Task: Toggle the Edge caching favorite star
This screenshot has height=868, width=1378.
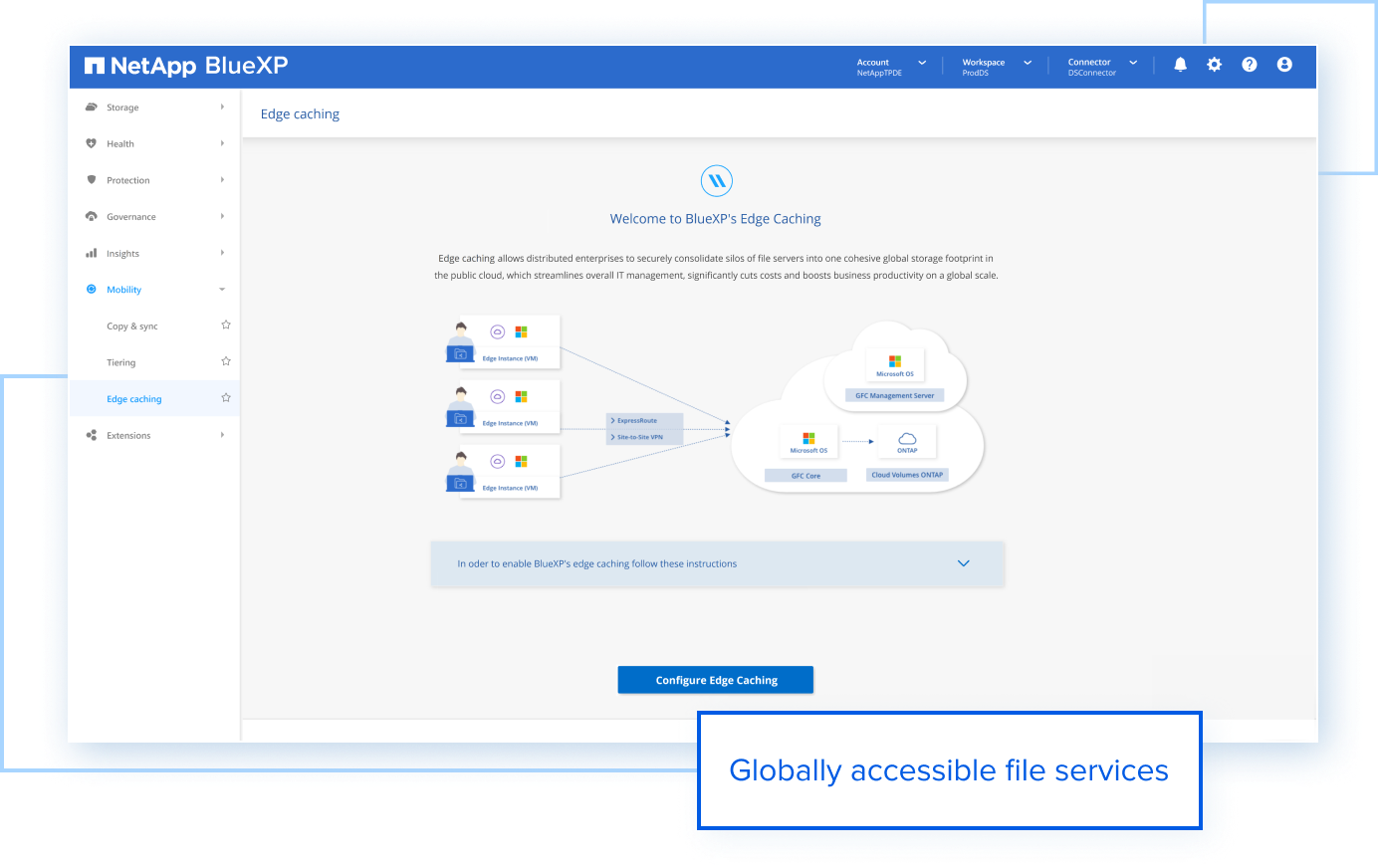Action: (226, 397)
